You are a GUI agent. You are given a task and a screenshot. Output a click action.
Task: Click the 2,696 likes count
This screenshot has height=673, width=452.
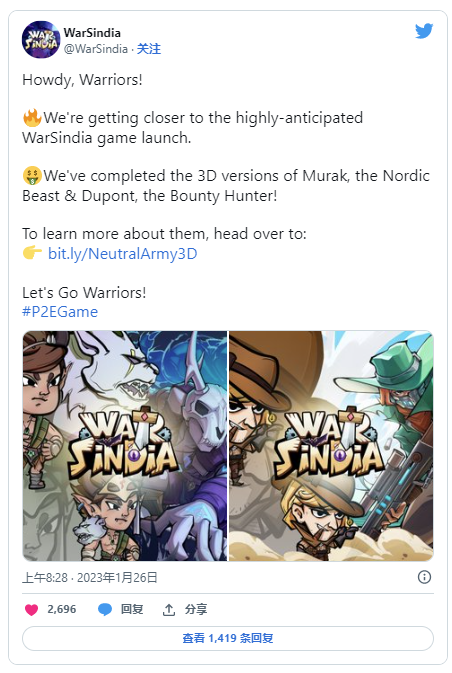(x=61, y=609)
